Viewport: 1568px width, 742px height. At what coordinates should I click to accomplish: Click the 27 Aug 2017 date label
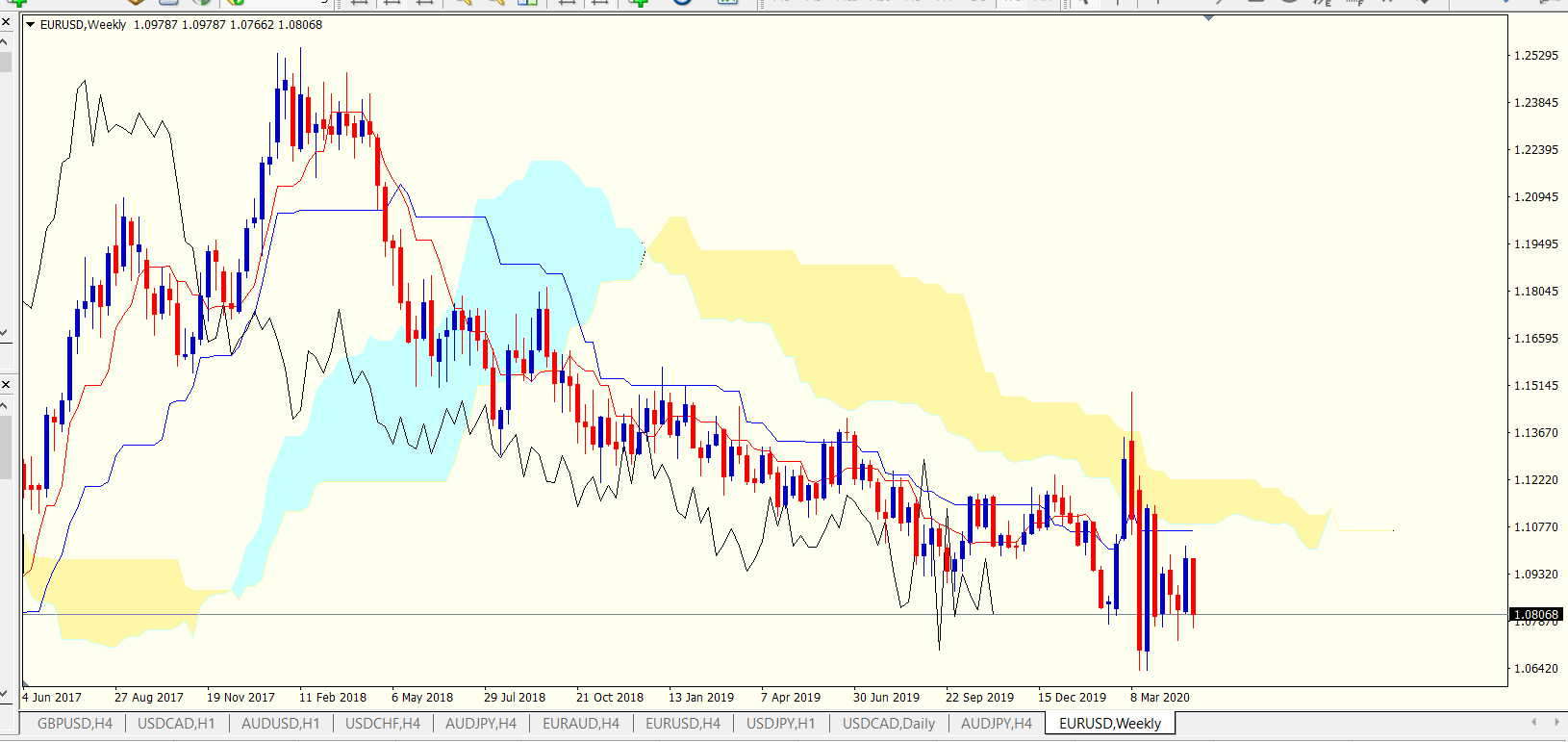coord(149,698)
